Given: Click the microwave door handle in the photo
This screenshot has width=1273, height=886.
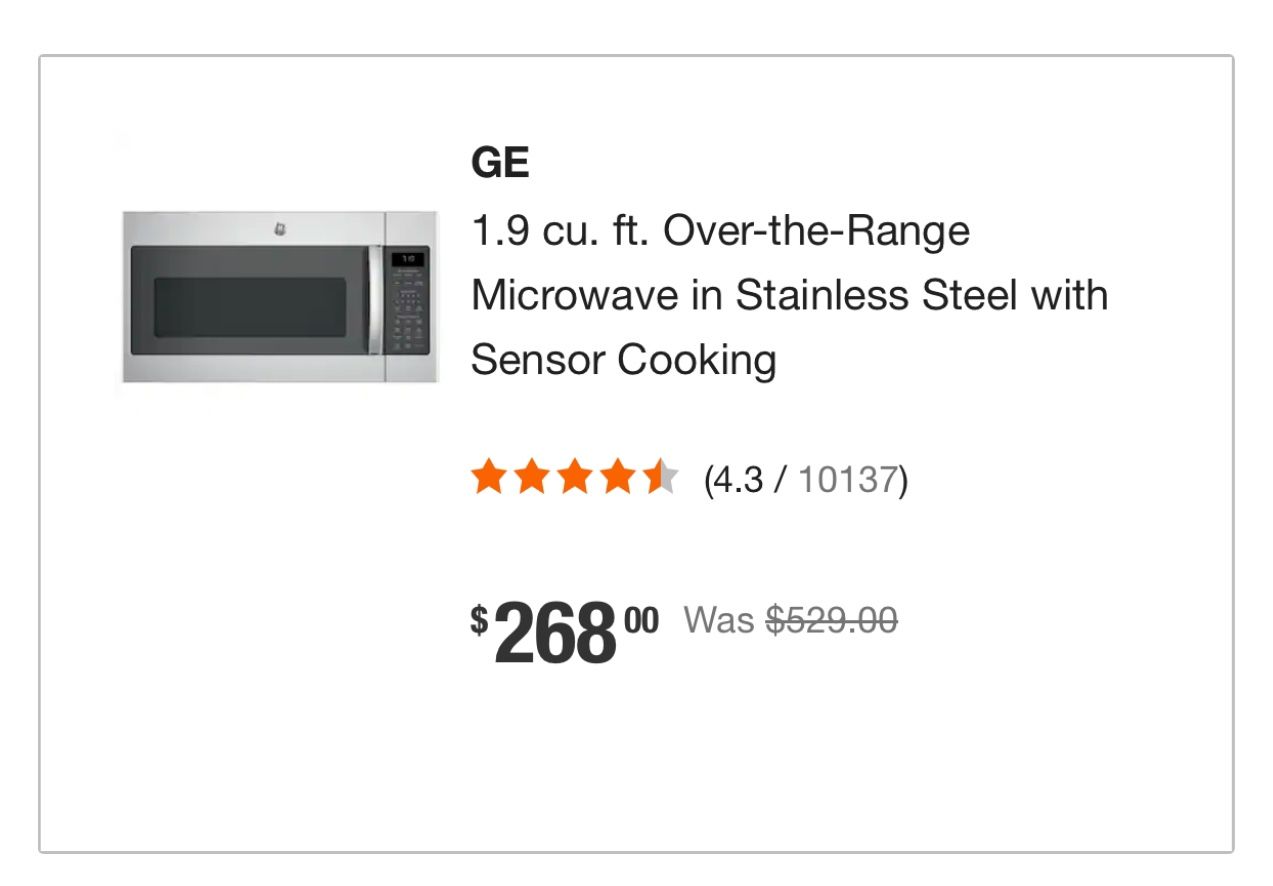Looking at the screenshot, I should click(375, 299).
